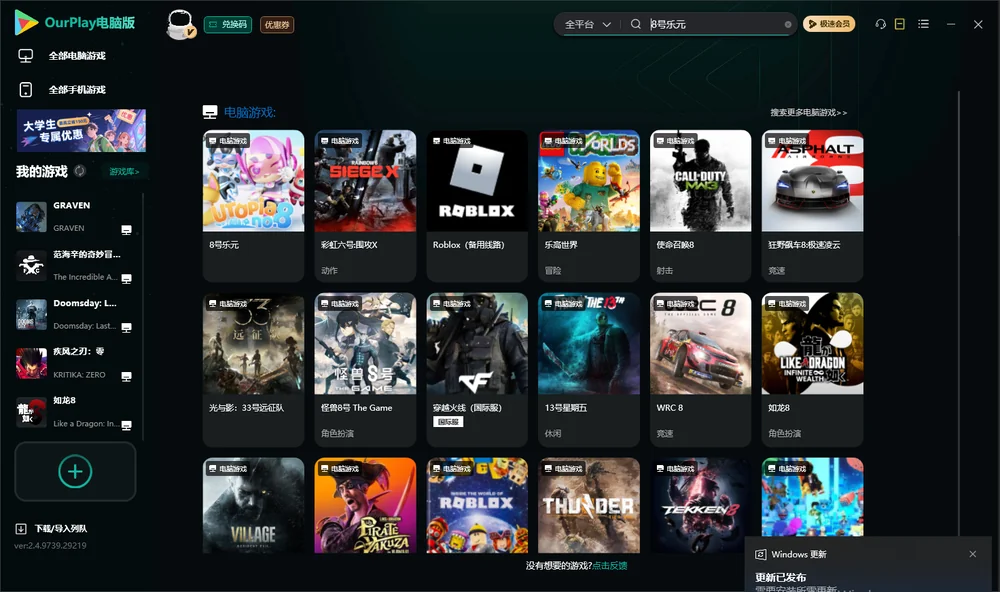The image size is (1000, 592).
Task: Select Doomsday: Last Survivors in my games
Action: pyautogui.click(x=75, y=314)
